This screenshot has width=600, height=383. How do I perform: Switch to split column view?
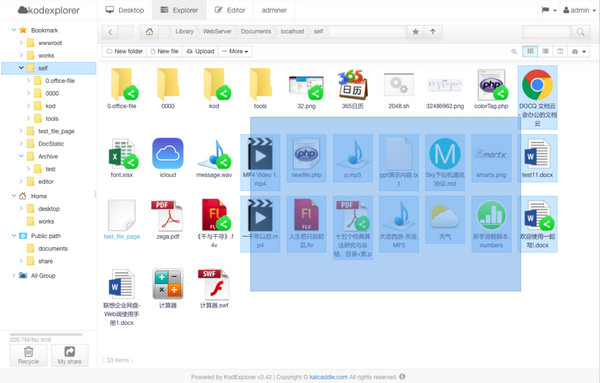coord(560,51)
